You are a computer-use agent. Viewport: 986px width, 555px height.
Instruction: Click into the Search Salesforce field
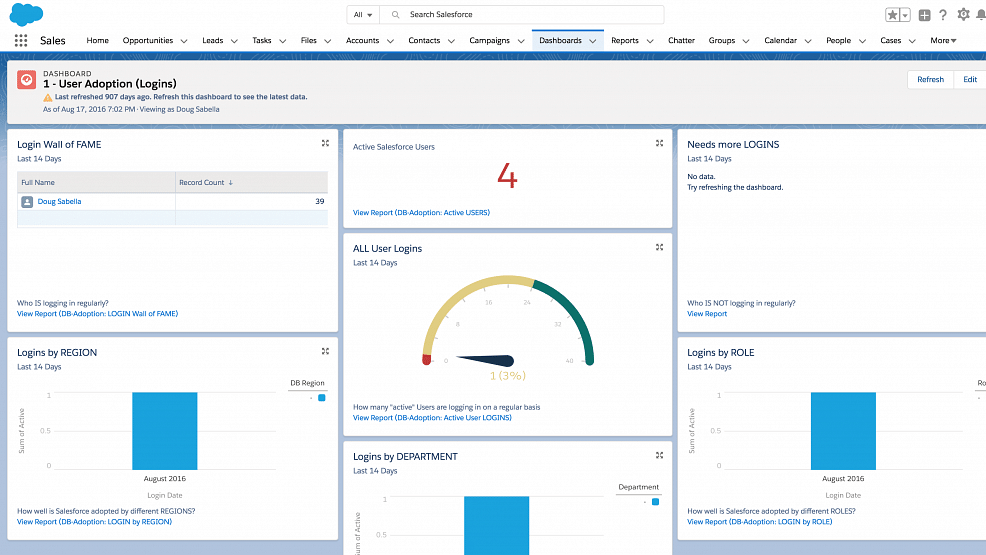point(522,14)
